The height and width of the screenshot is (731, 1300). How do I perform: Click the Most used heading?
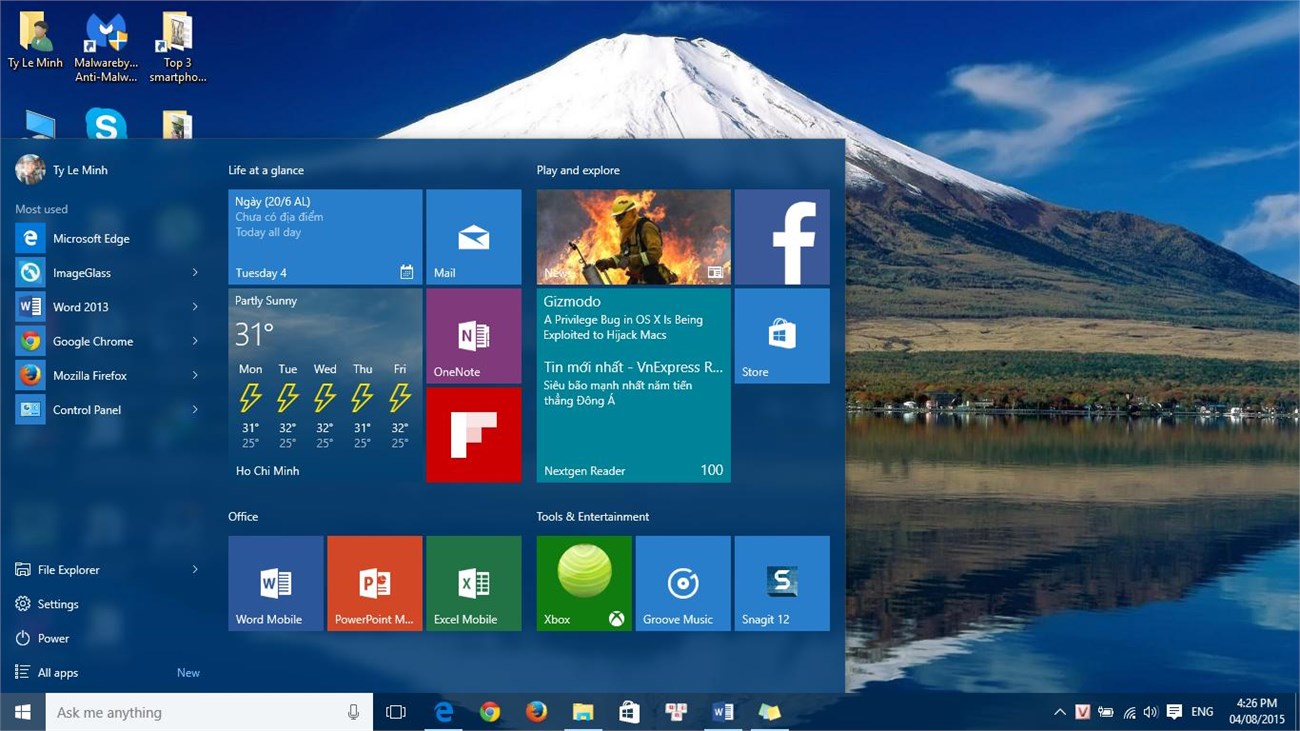(41, 209)
